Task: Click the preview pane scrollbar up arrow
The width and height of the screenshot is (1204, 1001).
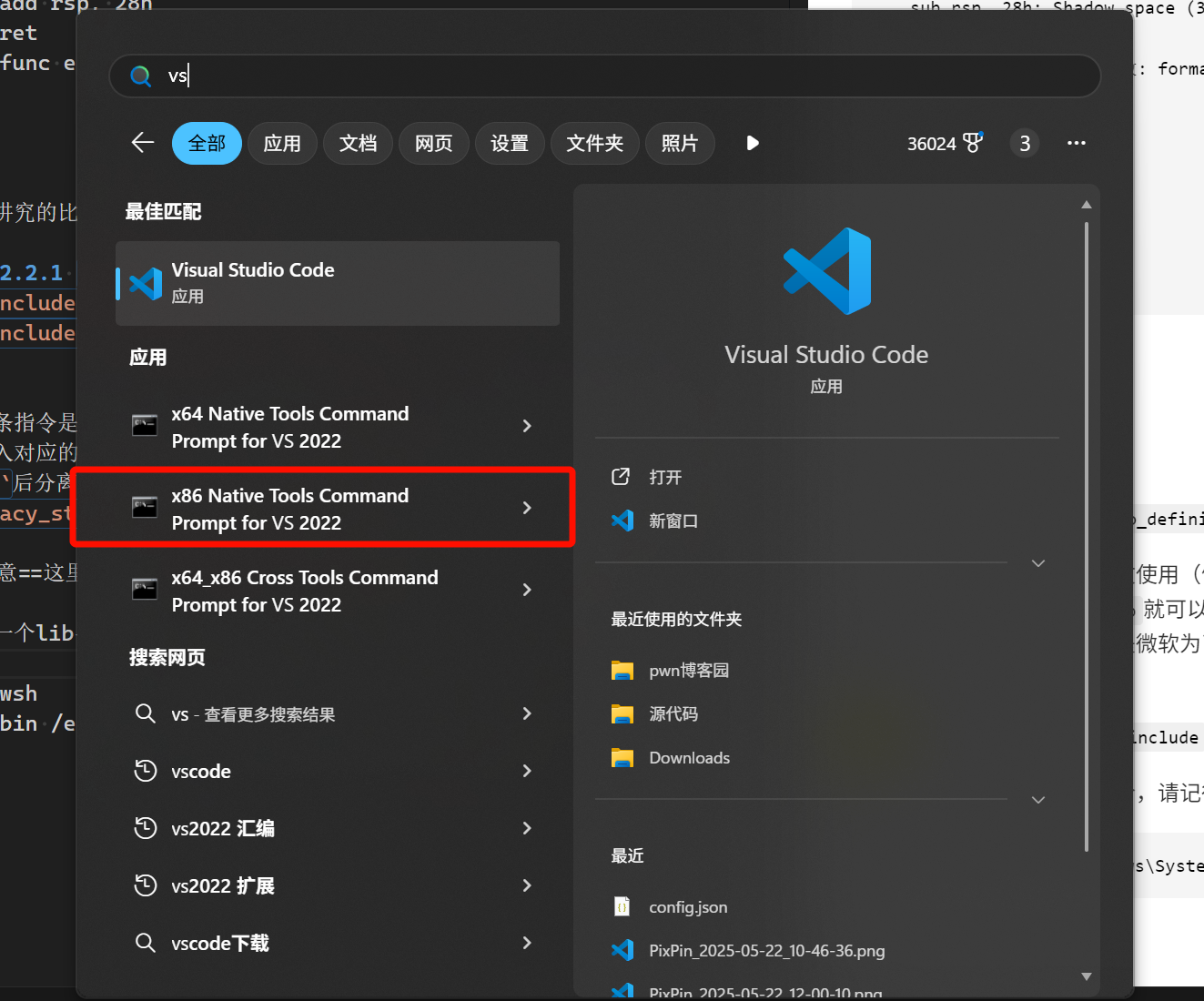Action: [1087, 205]
